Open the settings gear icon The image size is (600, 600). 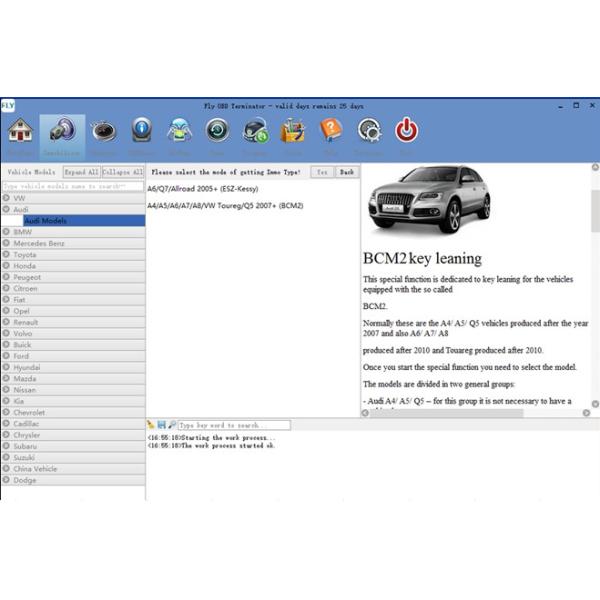point(368,131)
